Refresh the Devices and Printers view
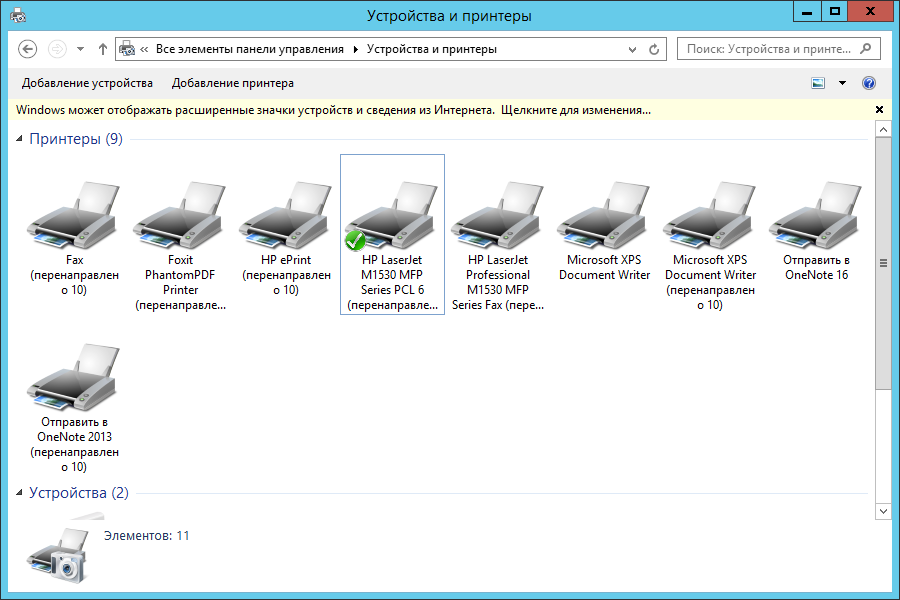Viewport: 900px width, 600px height. [x=654, y=49]
